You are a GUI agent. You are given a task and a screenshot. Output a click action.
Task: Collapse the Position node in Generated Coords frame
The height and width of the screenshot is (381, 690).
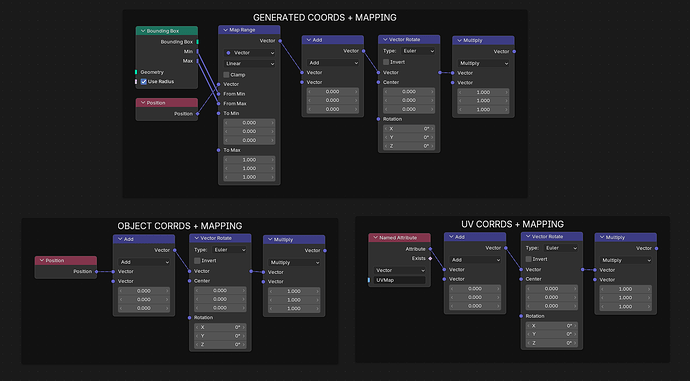tap(143, 103)
